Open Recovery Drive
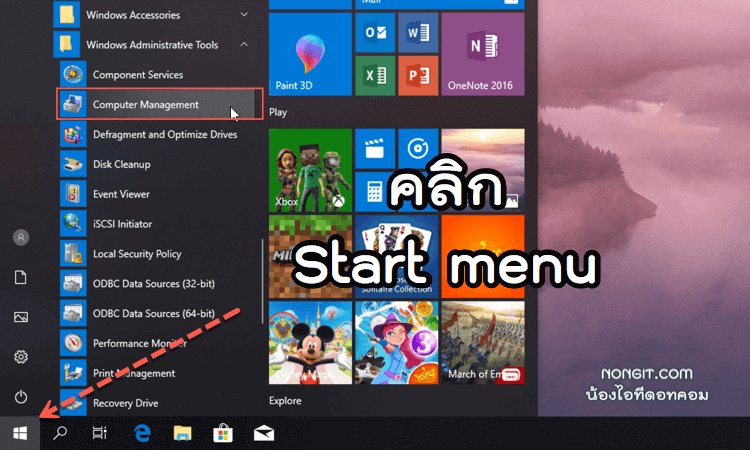The height and width of the screenshot is (450, 750). 158,403
